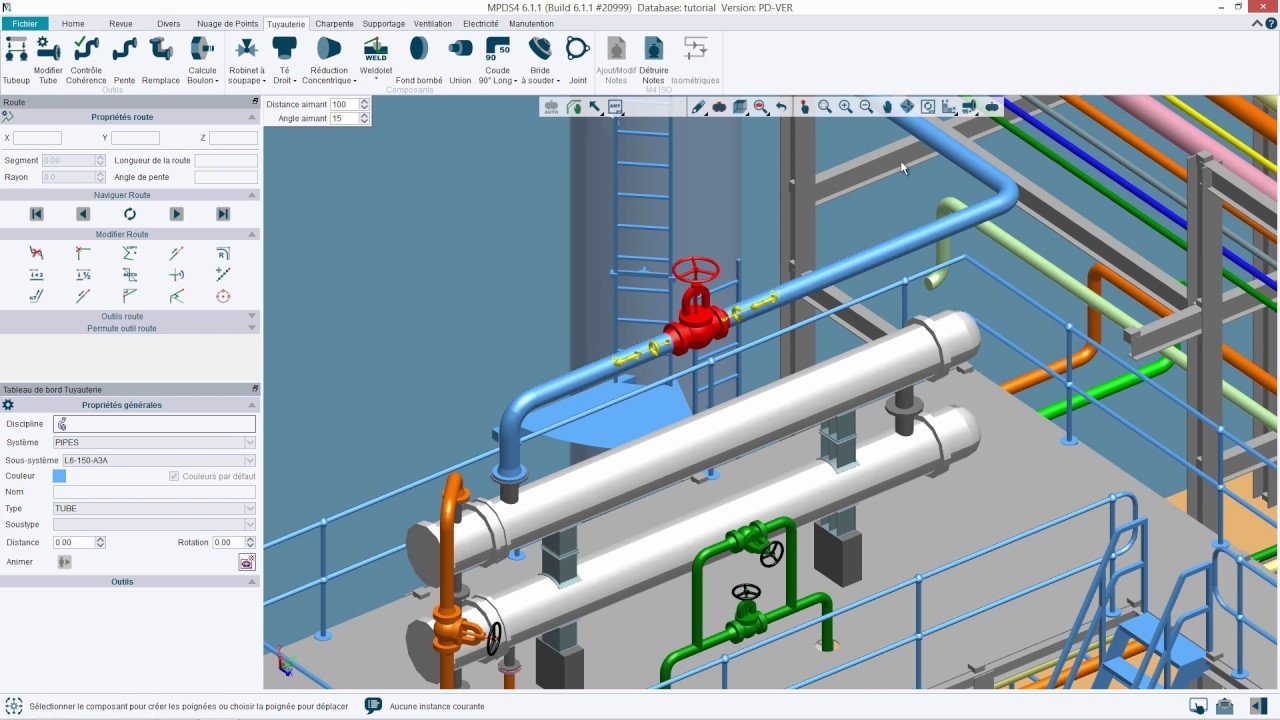Collapse the Propriétés générales section
Image resolution: width=1280 pixels, height=720 pixels.
pyautogui.click(x=252, y=405)
